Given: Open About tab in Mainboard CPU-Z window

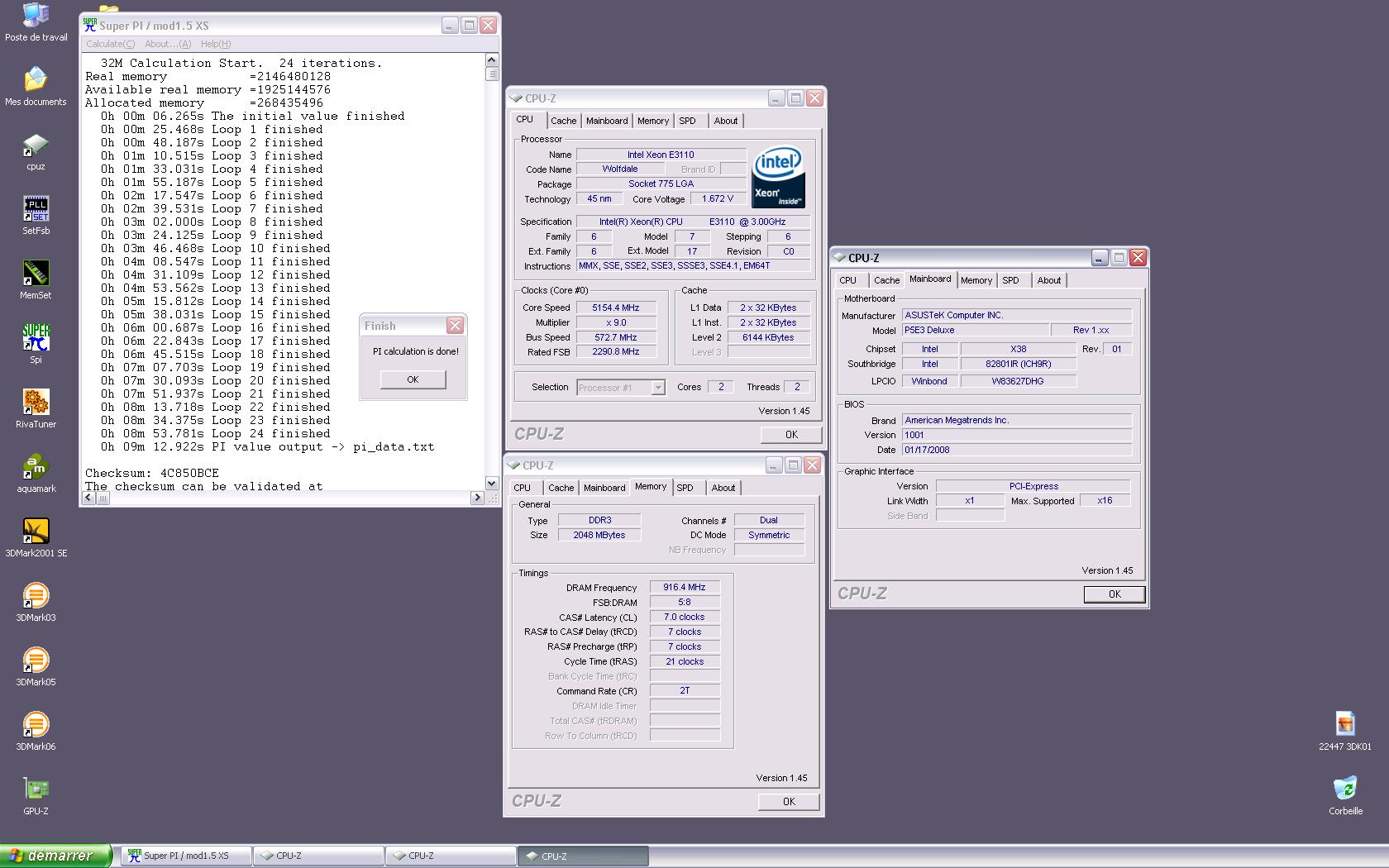Looking at the screenshot, I should pos(1049,280).
